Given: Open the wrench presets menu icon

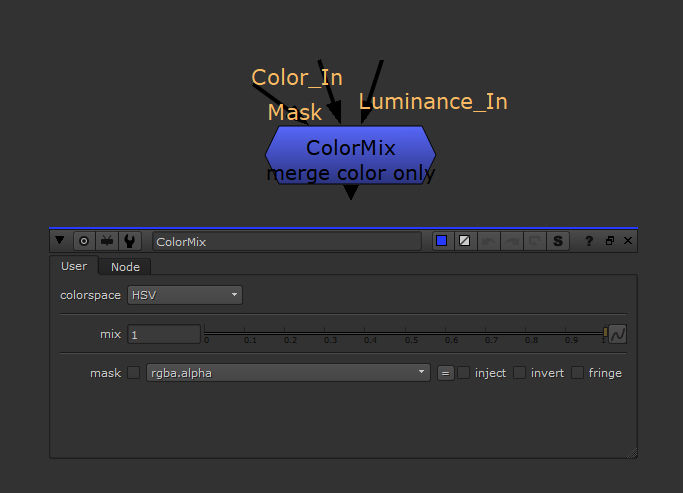Looking at the screenshot, I should point(129,241).
